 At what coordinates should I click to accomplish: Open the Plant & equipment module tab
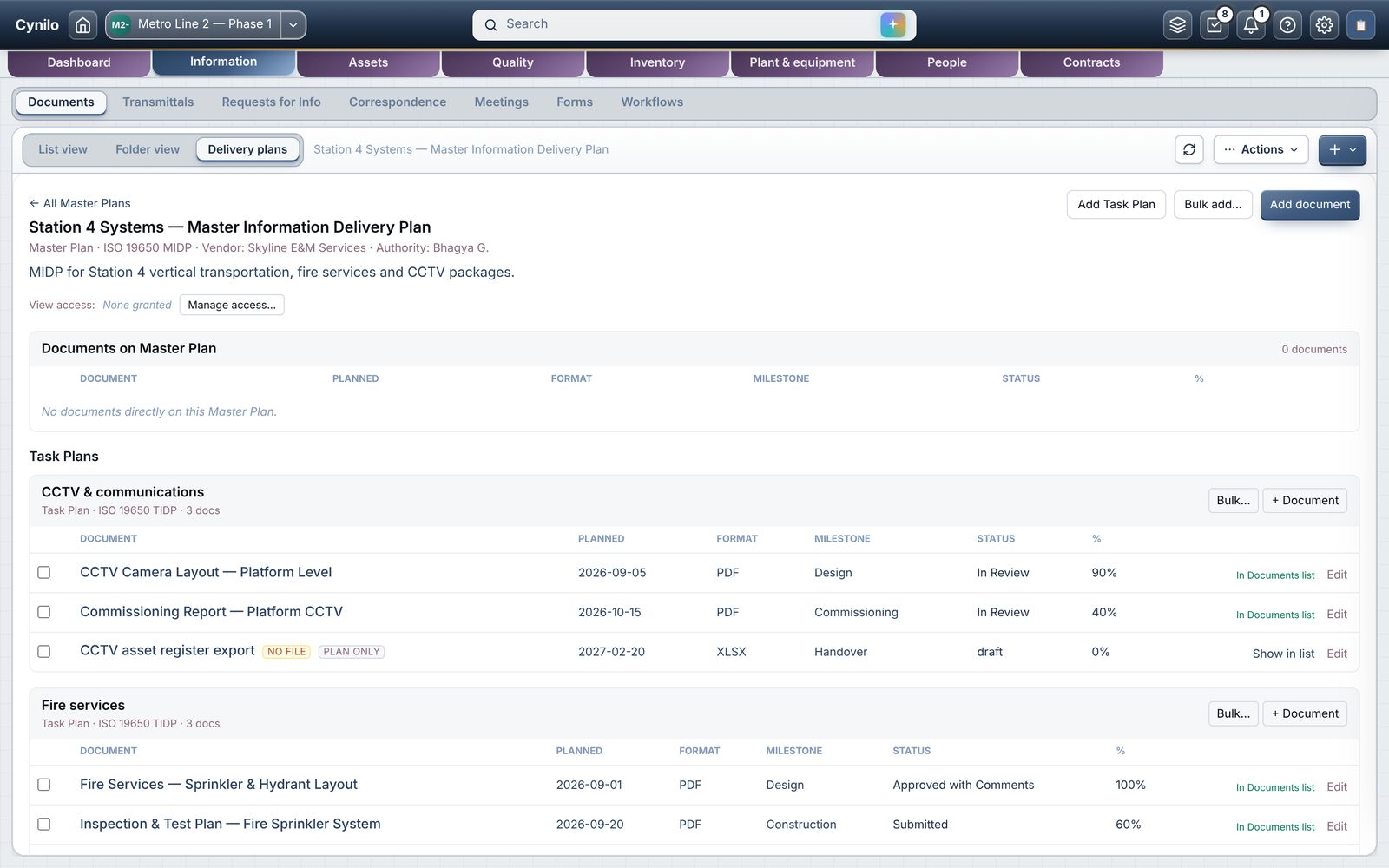point(802,62)
